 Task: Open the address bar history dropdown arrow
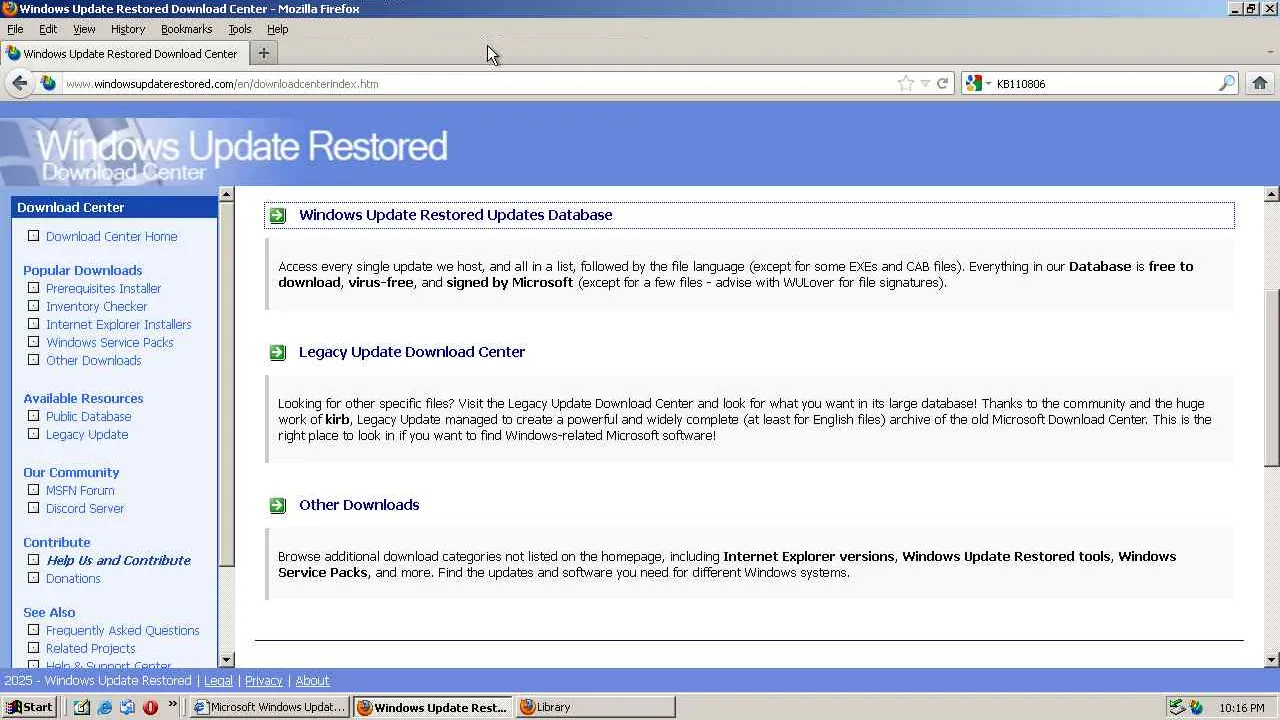[925, 84]
